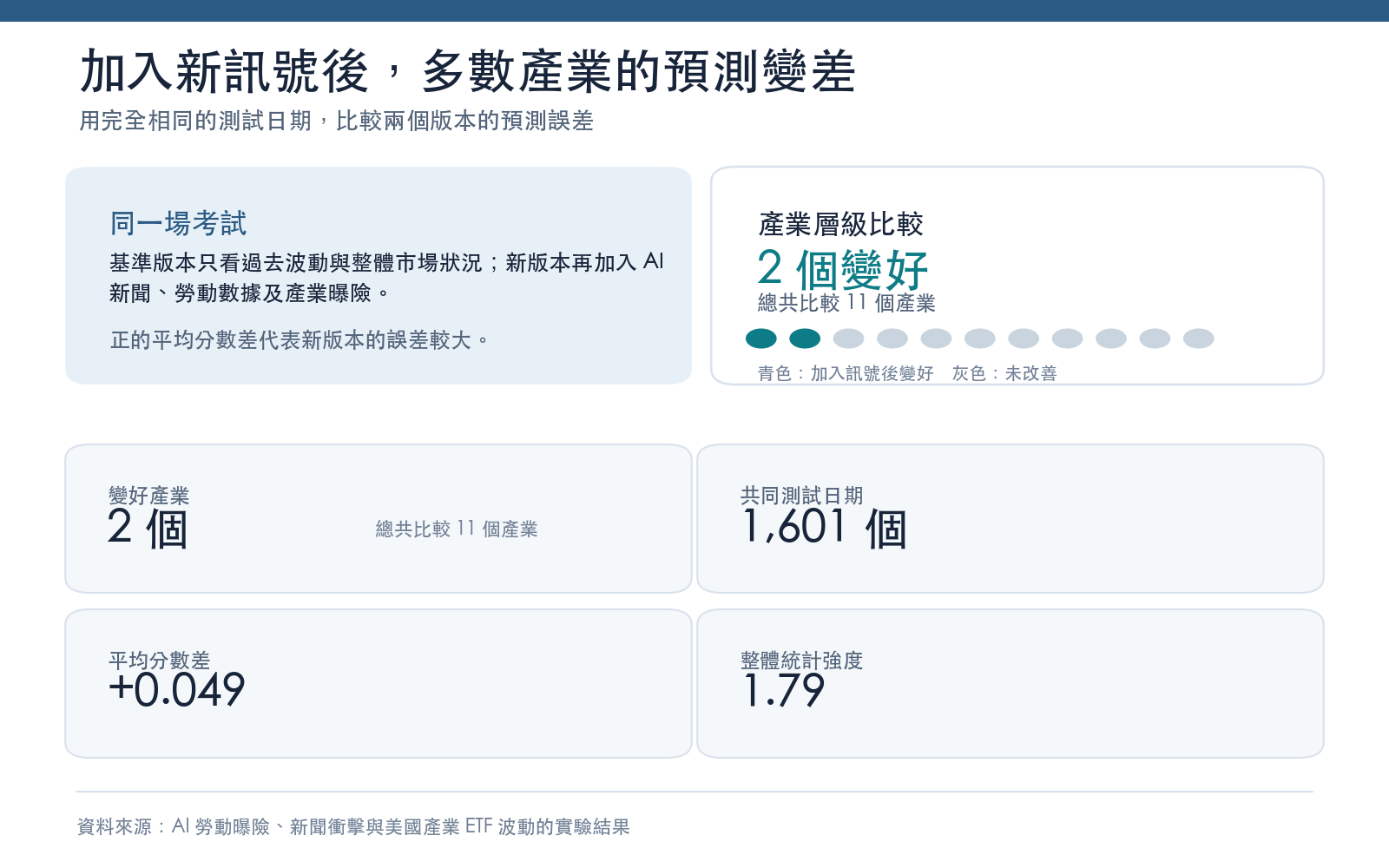
Task: Click the 整體統計強度 label
Action: [x=801, y=661]
